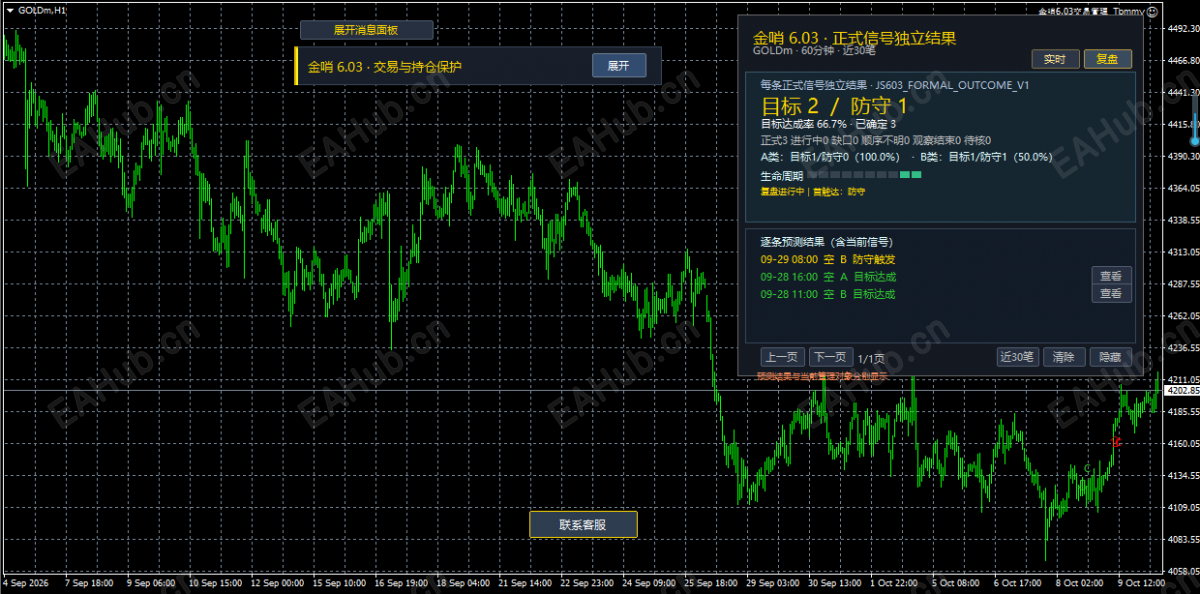Click the 1/1页 page indicator

click(871, 358)
